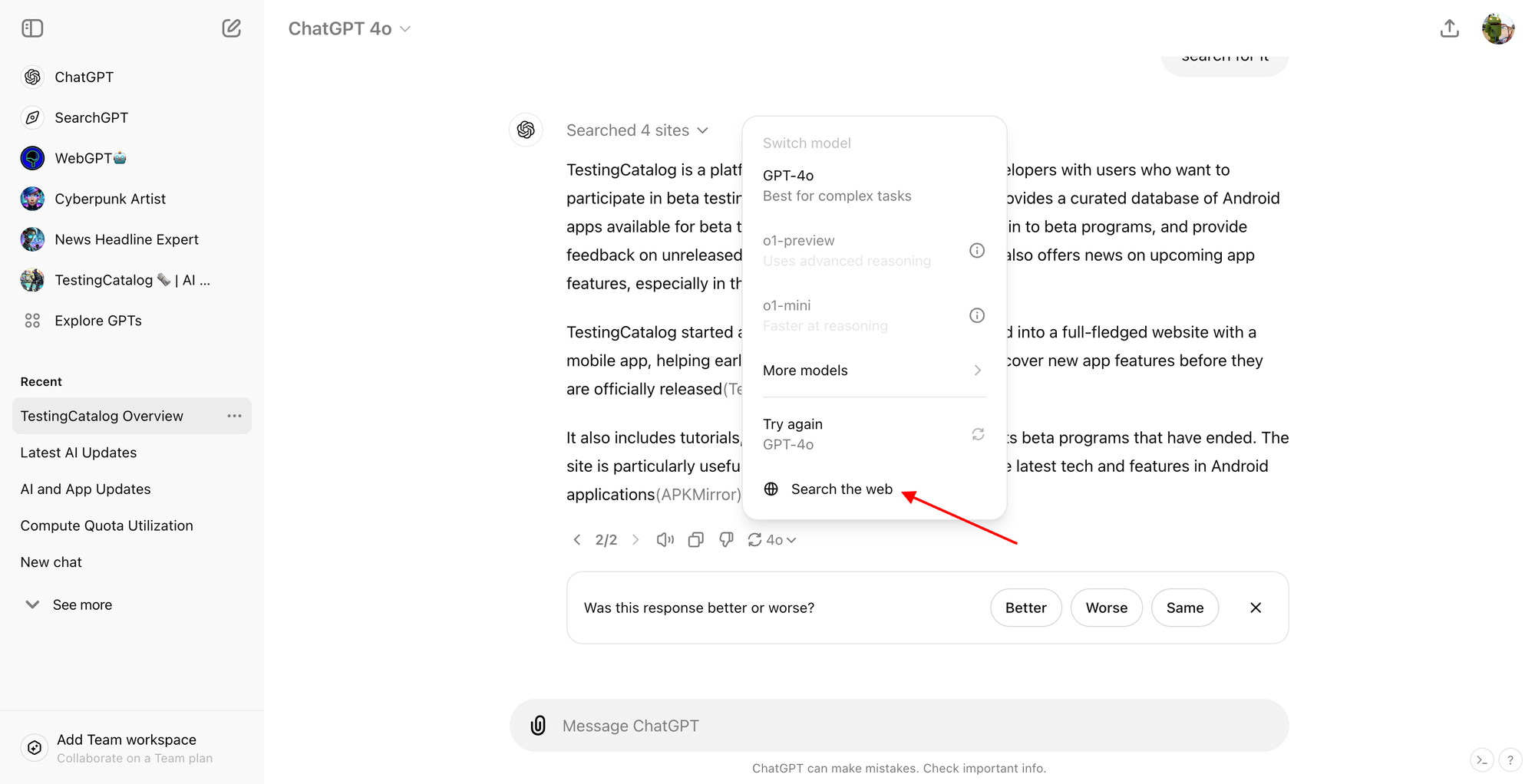1535x784 pixels.
Task: Click the Worse feedback button
Action: coord(1107,608)
